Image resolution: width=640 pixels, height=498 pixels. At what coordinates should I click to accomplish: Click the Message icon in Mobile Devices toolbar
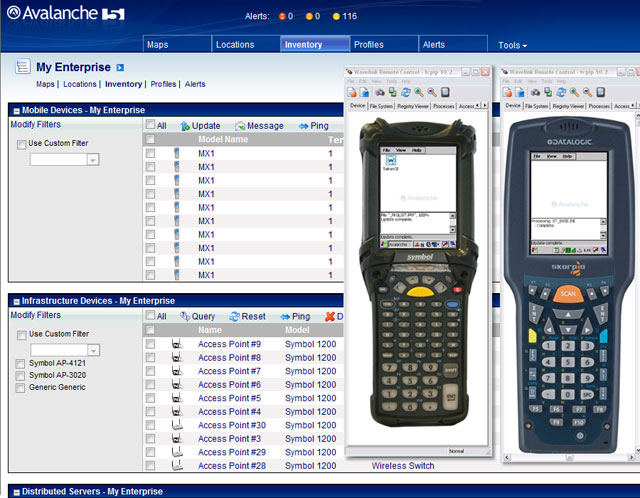[241, 126]
